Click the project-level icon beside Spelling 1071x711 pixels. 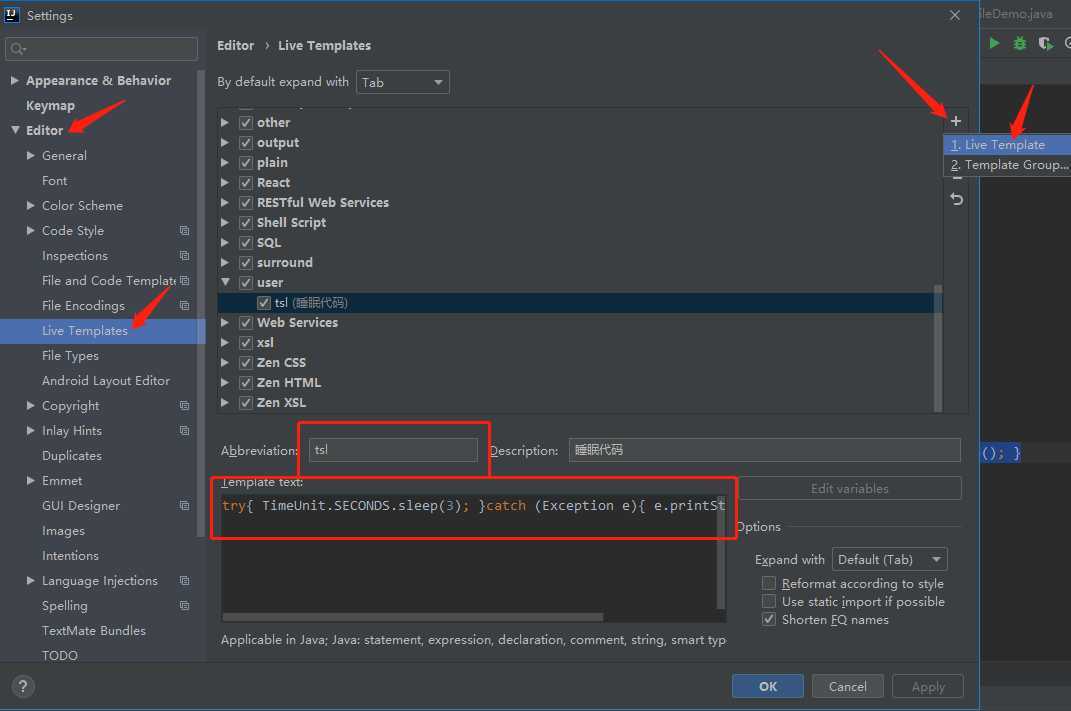point(184,606)
